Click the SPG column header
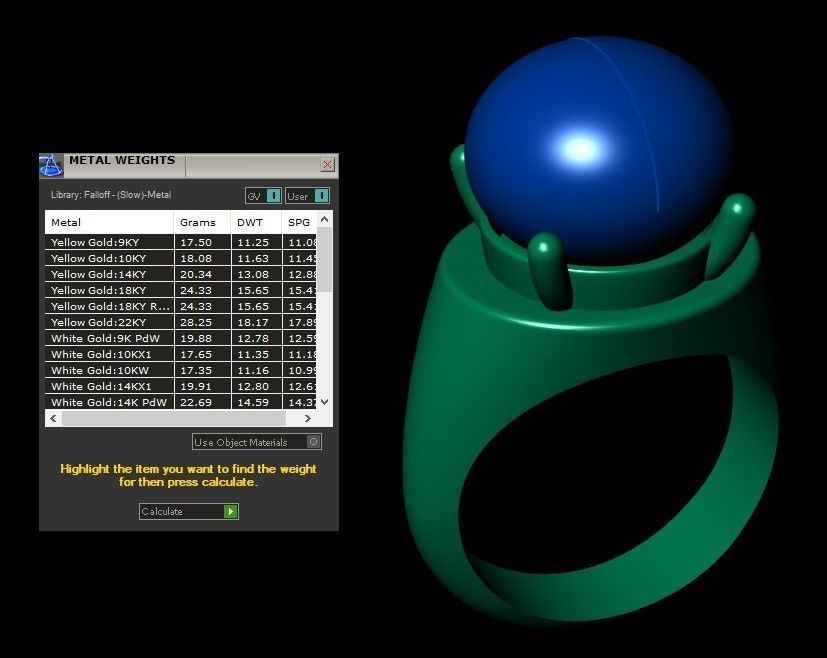827x658 pixels. click(299, 222)
